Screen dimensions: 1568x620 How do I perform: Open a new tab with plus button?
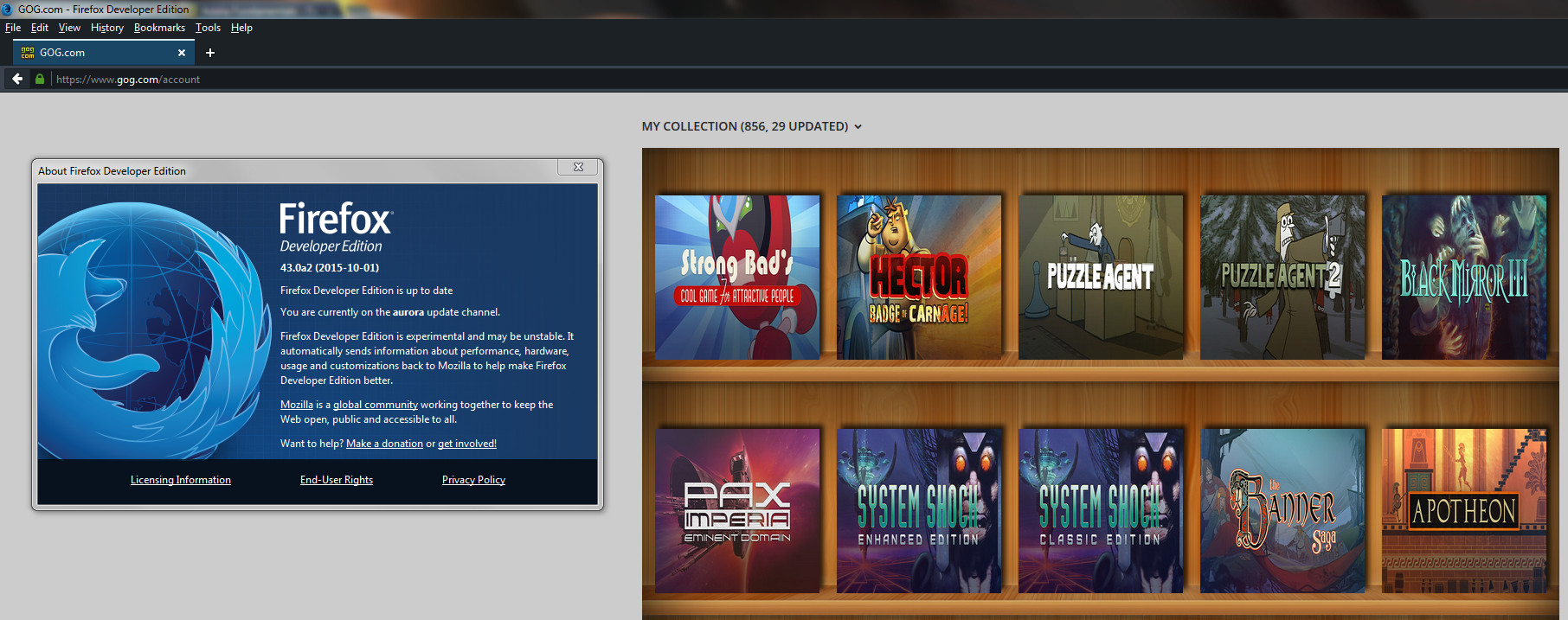coord(209,53)
